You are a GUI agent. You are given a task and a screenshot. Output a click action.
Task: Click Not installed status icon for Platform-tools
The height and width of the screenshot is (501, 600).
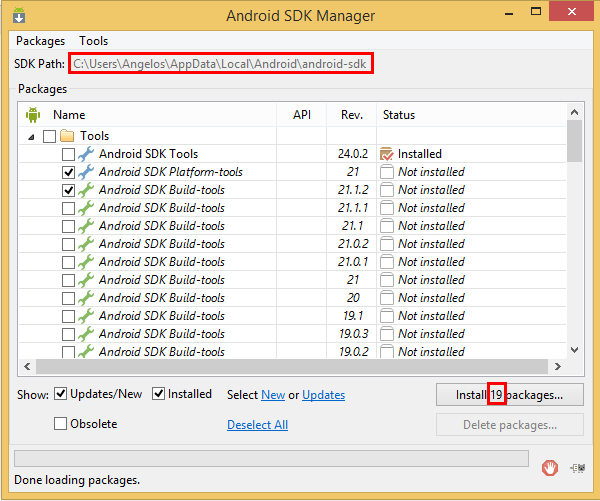[x=386, y=172]
